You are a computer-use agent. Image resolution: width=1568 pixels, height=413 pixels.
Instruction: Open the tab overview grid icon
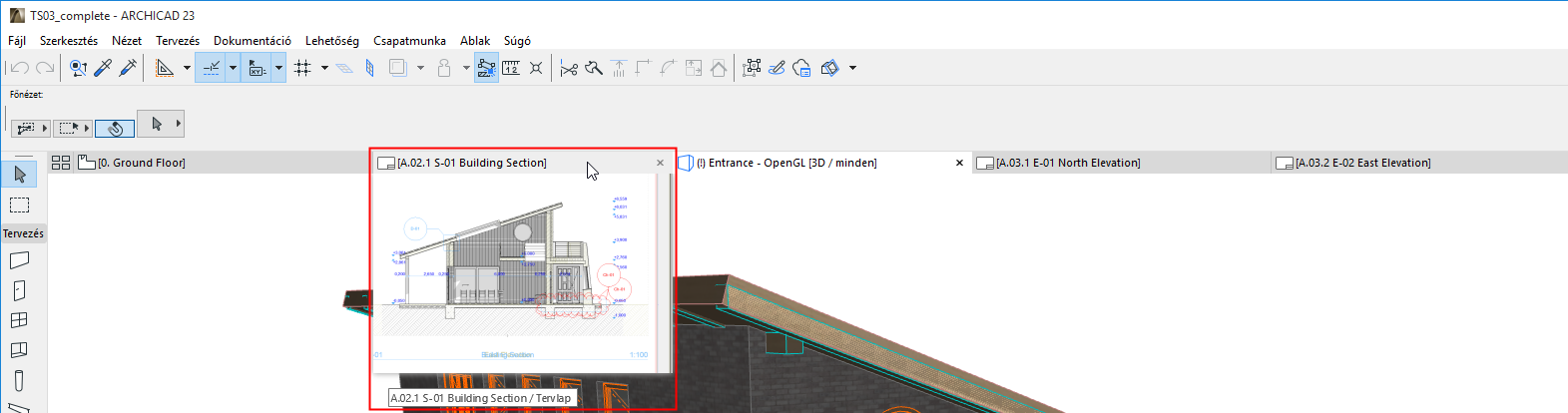pos(61,163)
